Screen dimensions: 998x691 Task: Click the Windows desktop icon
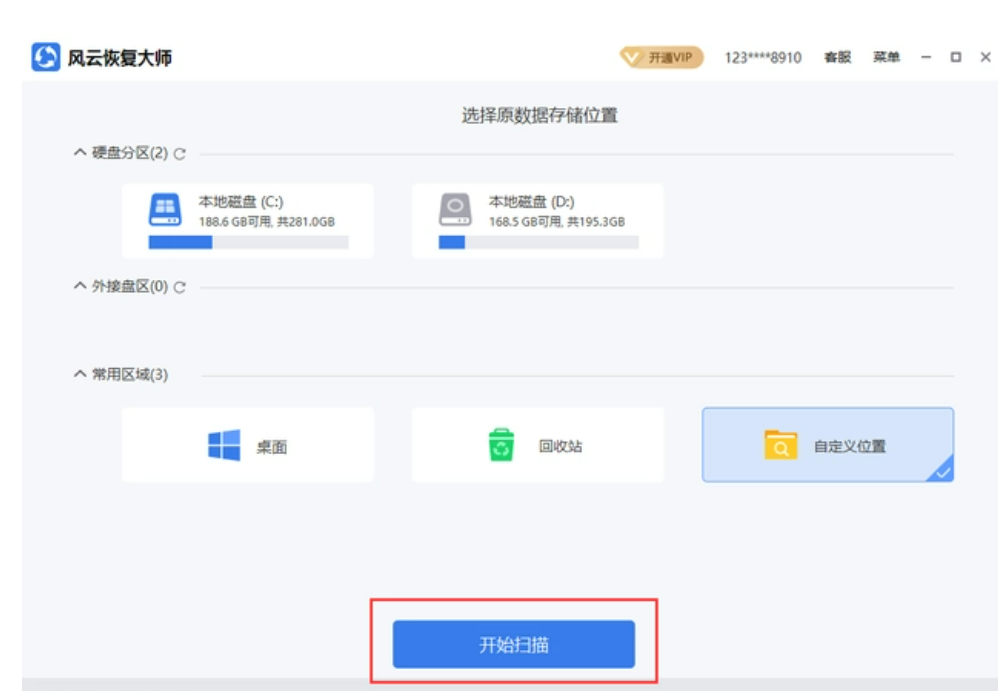(x=224, y=446)
